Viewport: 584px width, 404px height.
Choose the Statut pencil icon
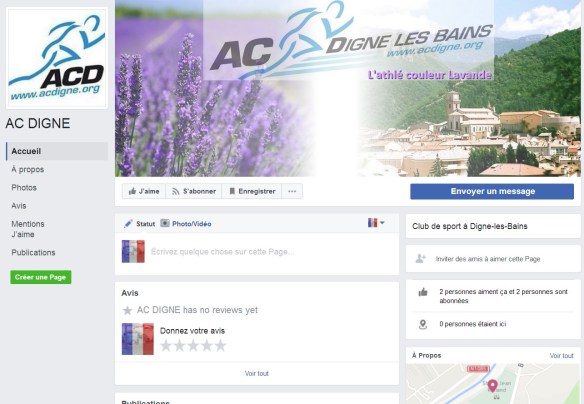(x=128, y=223)
